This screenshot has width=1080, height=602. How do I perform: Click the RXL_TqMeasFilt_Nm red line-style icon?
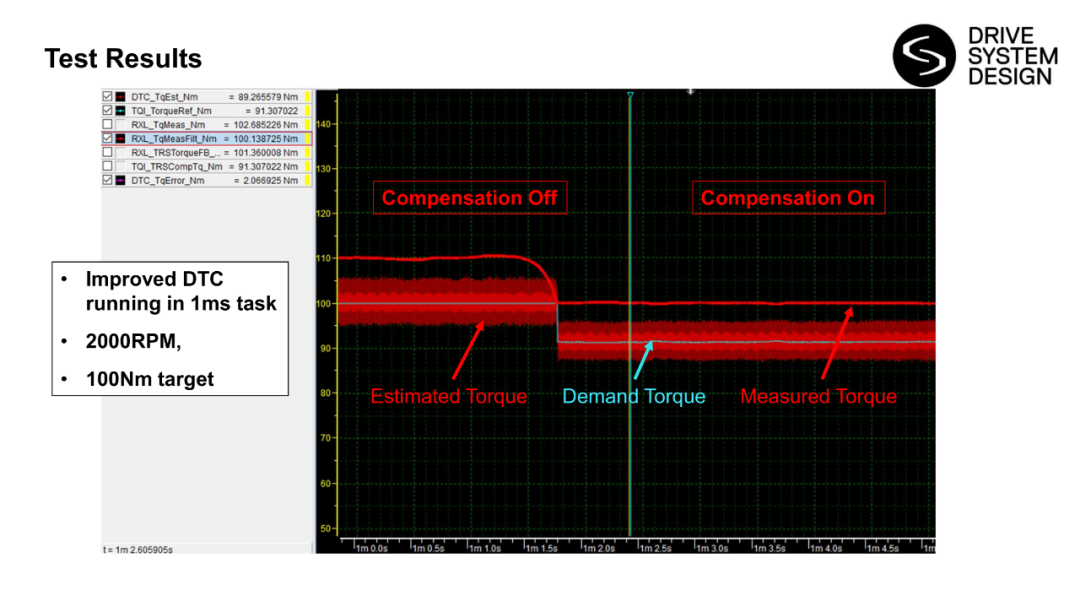click(120, 139)
